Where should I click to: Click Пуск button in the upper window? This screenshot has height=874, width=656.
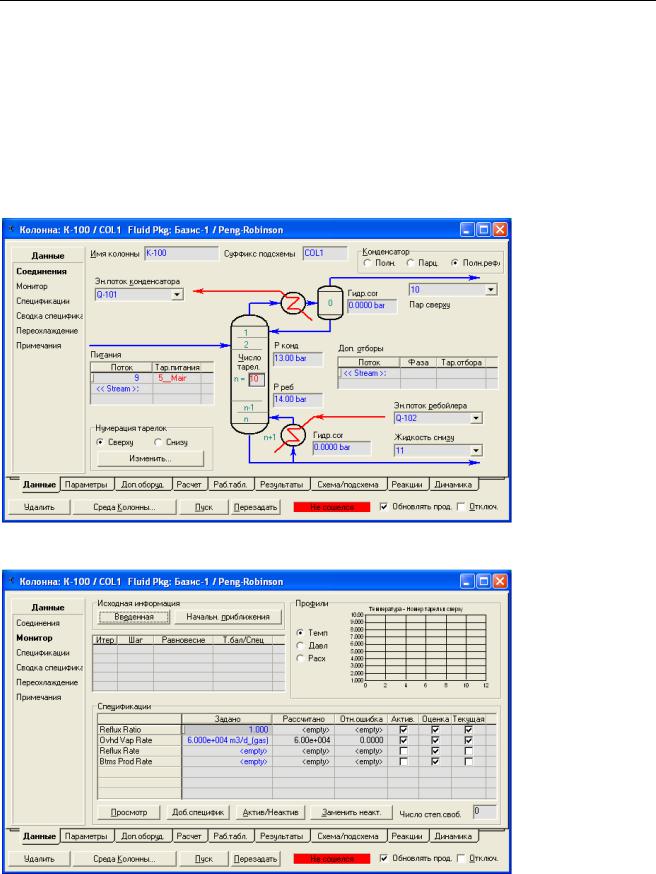pyautogui.click(x=204, y=507)
